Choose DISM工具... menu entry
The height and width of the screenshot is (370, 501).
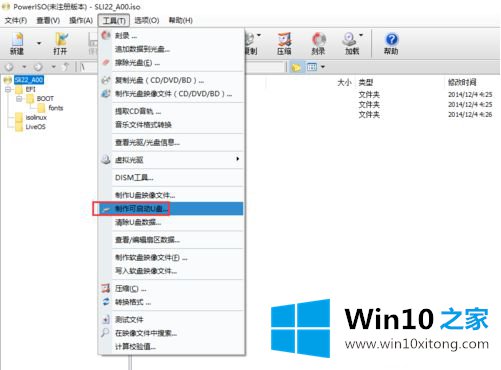click(x=171, y=178)
